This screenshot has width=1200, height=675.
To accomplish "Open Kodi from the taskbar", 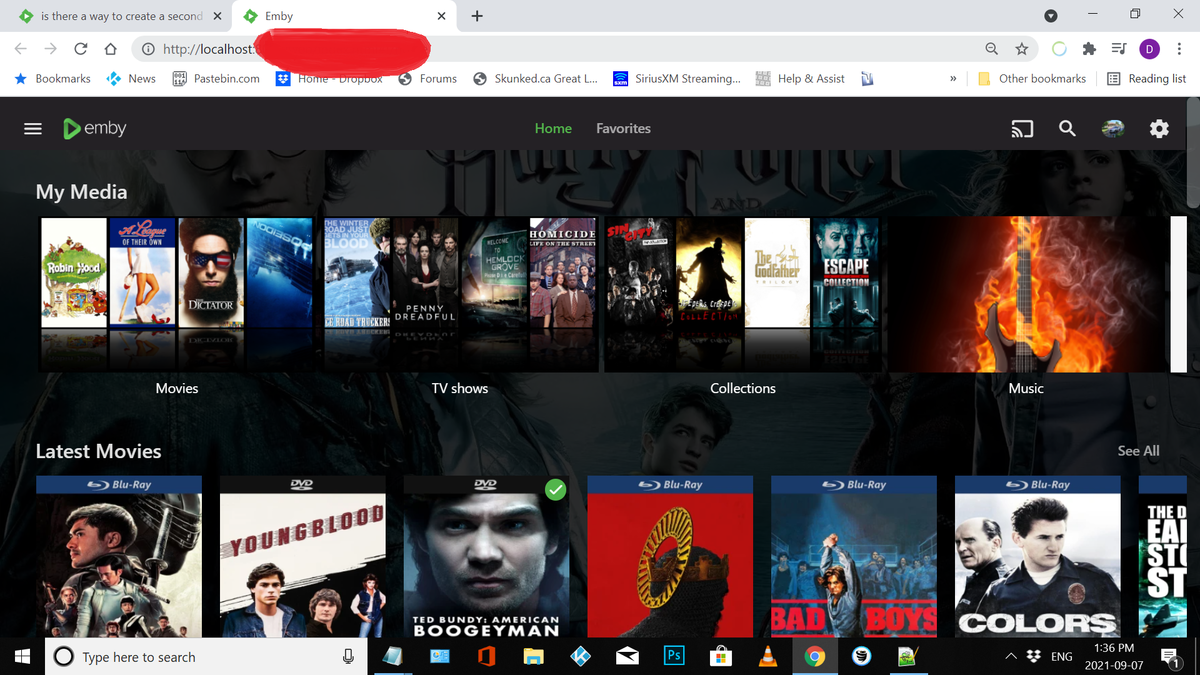I will 580,657.
